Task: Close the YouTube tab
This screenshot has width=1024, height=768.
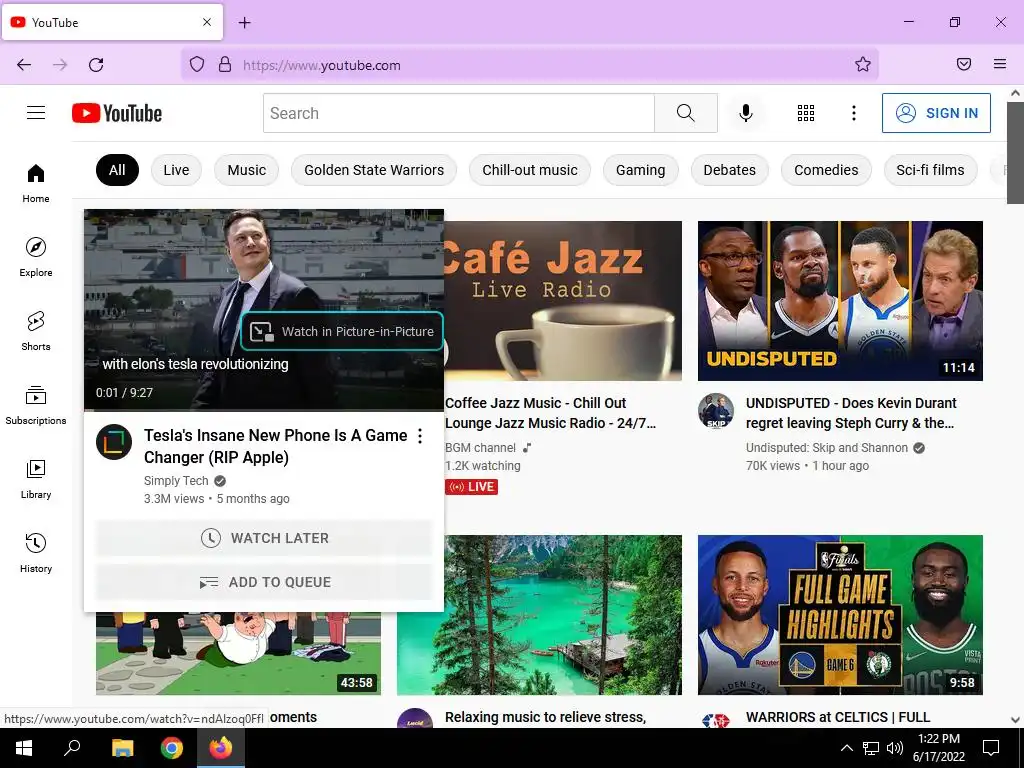Action: pyautogui.click(x=207, y=22)
